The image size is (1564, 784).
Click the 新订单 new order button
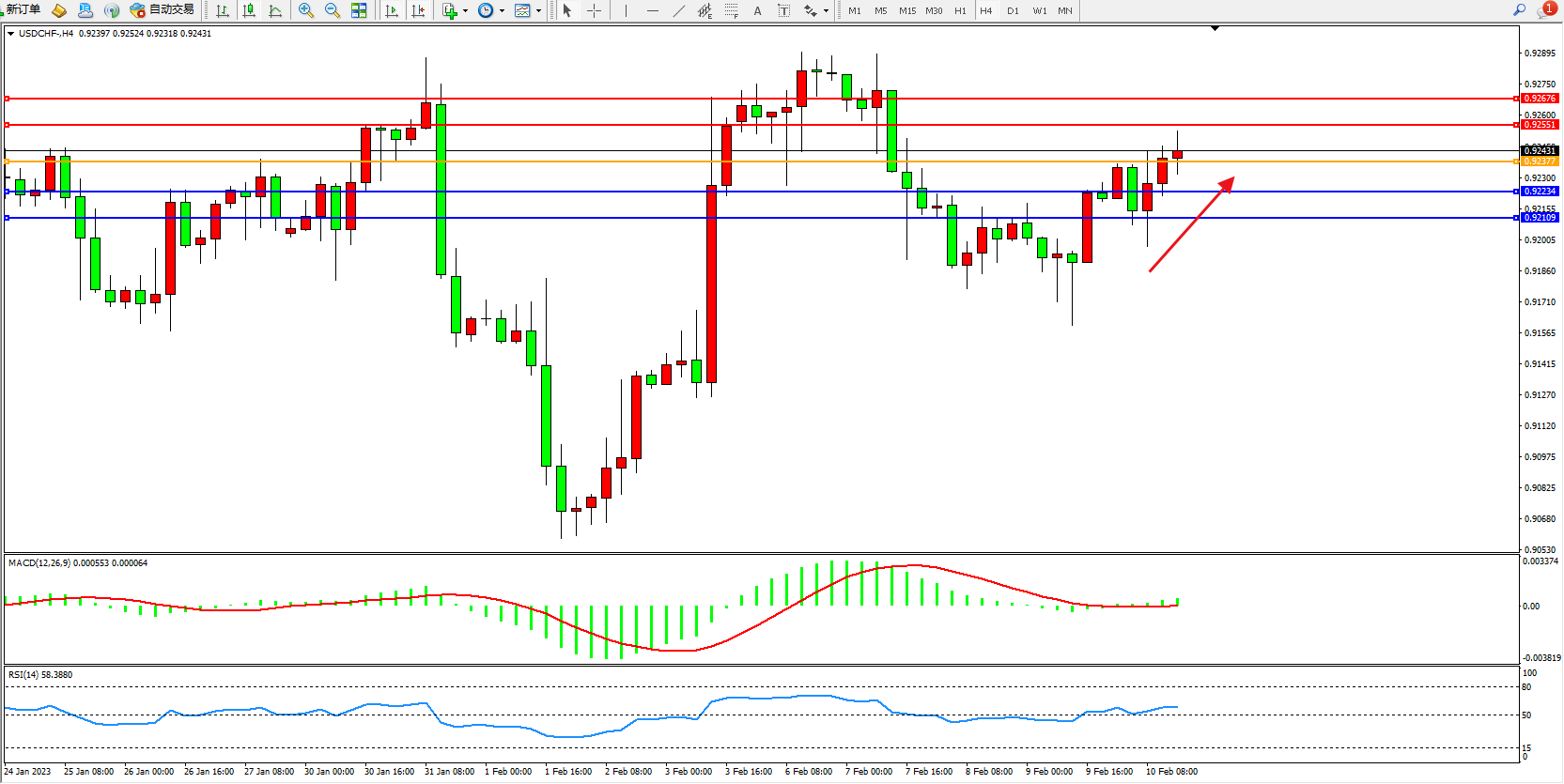pos(23,10)
